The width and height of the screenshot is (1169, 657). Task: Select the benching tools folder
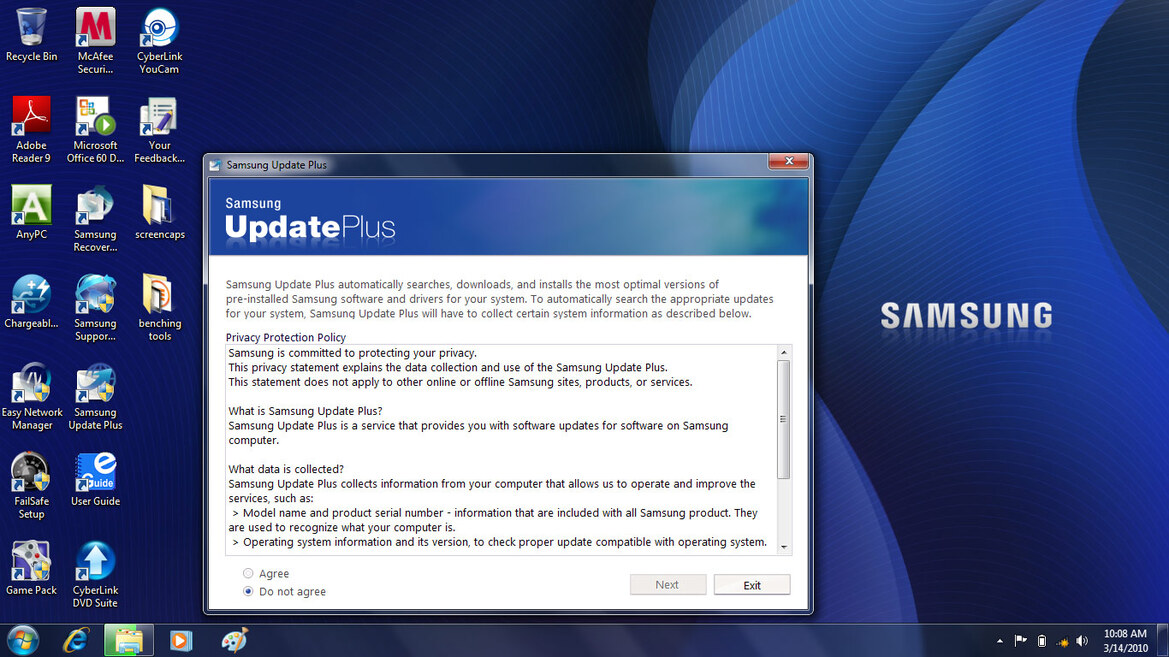160,308
